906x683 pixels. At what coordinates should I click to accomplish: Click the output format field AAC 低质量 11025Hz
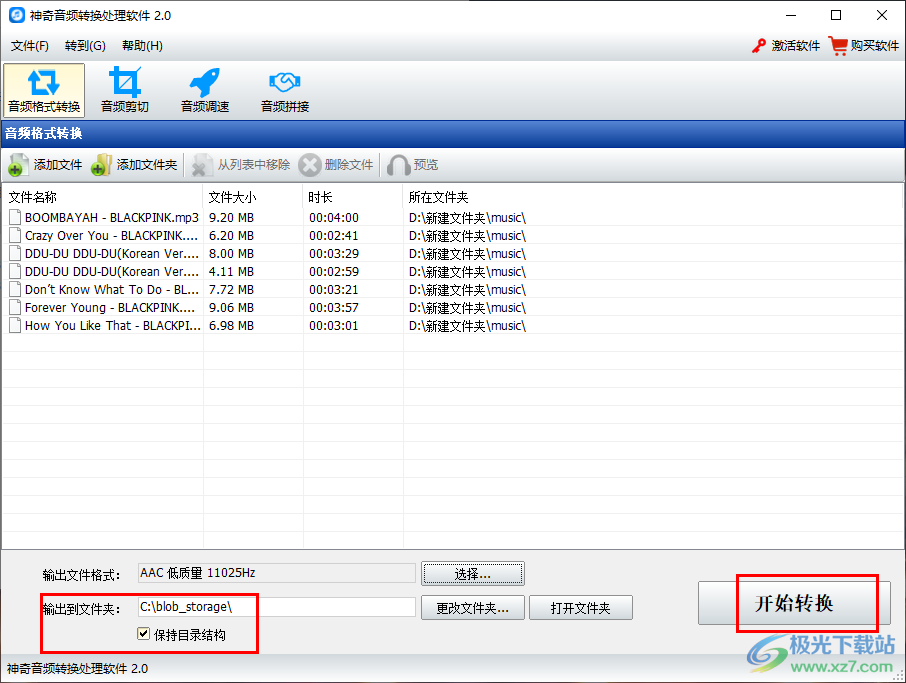pyautogui.click(x=277, y=573)
